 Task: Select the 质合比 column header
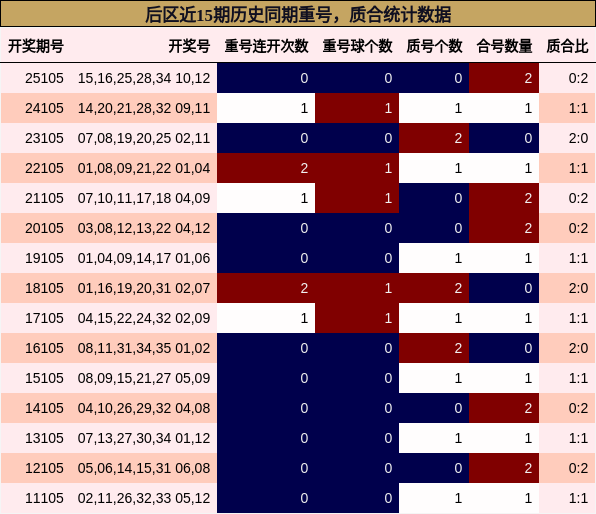(x=567, y=46)
